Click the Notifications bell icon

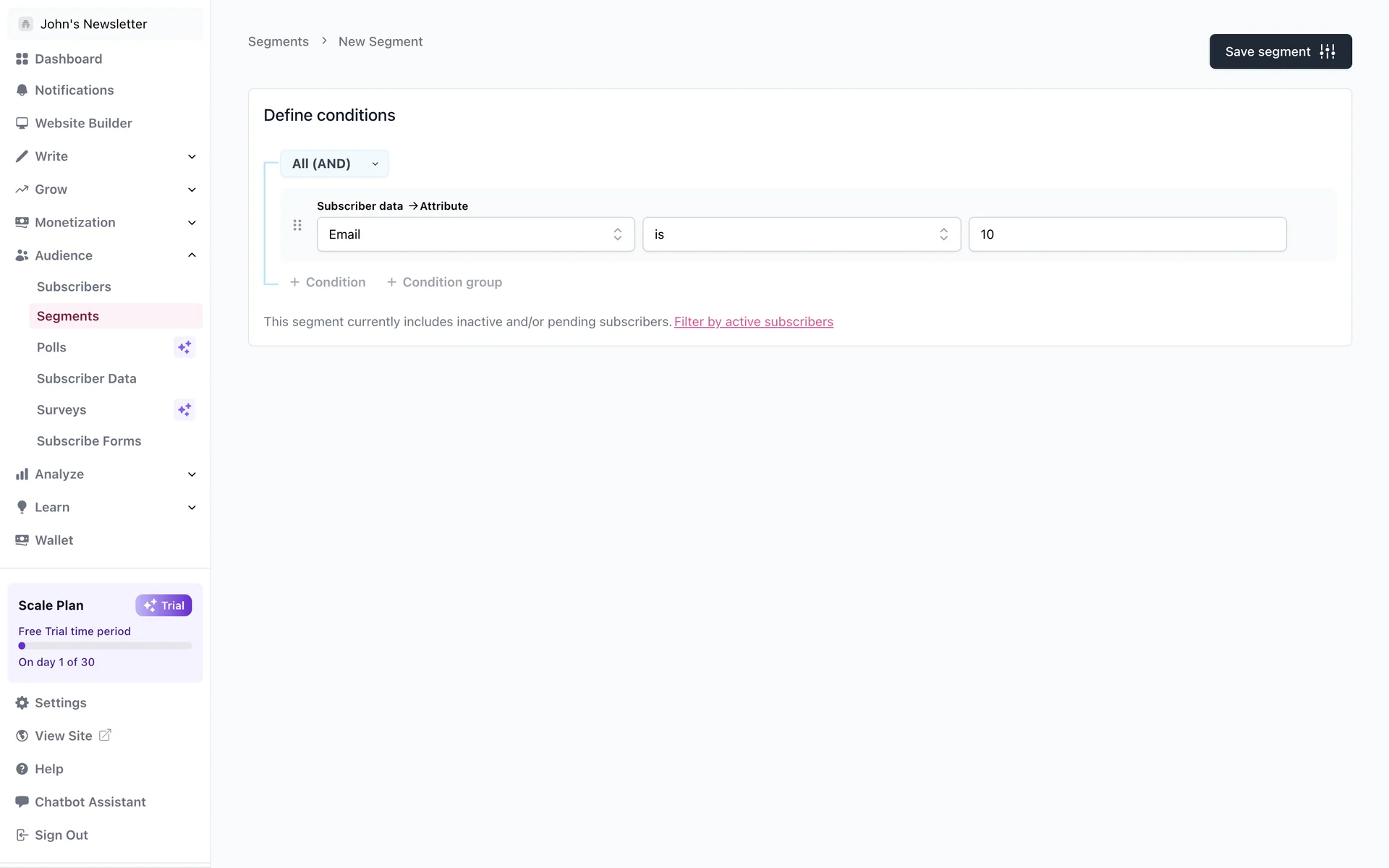(22, 90)
